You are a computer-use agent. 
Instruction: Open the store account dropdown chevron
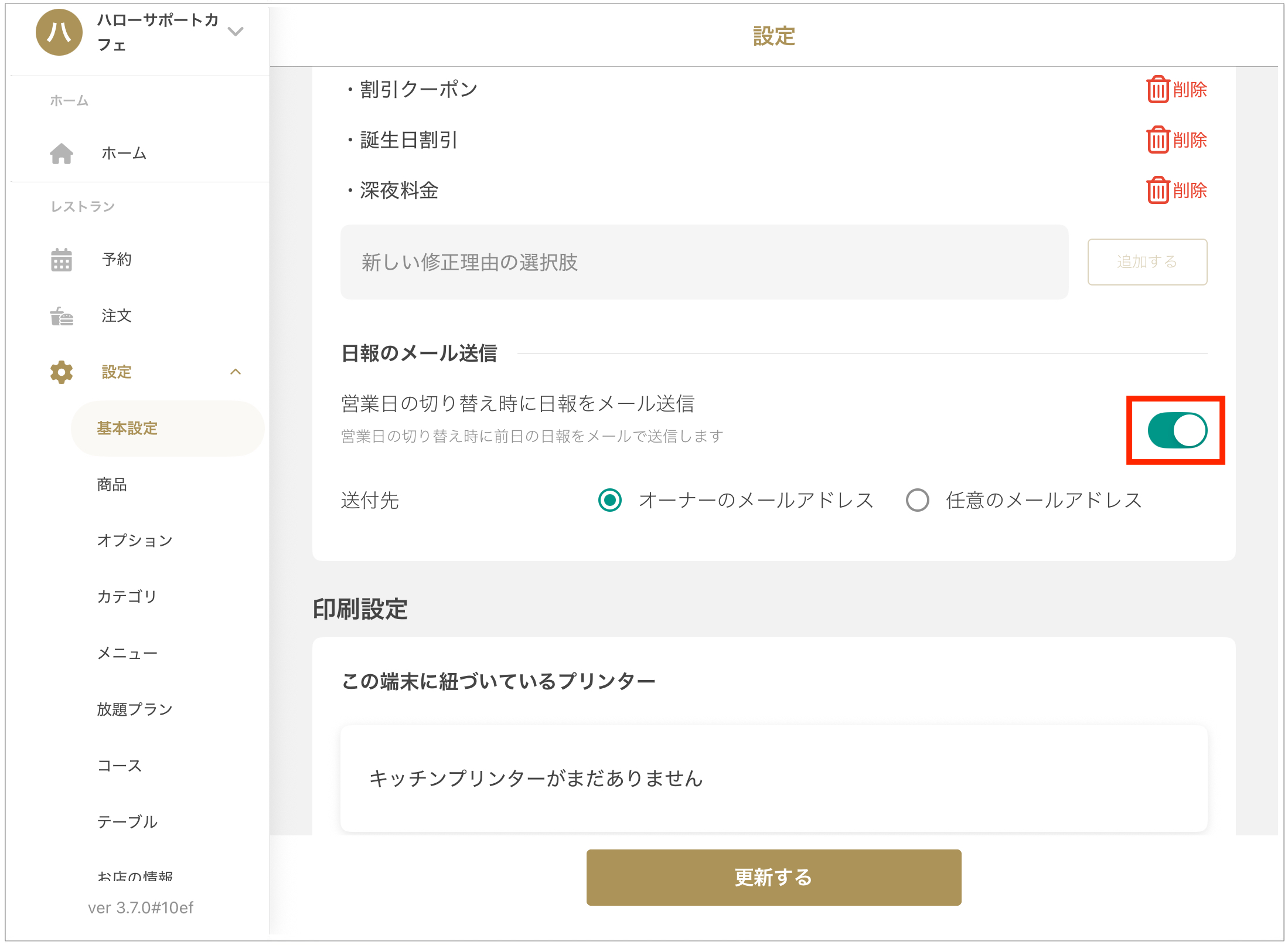tap(236, 32)
